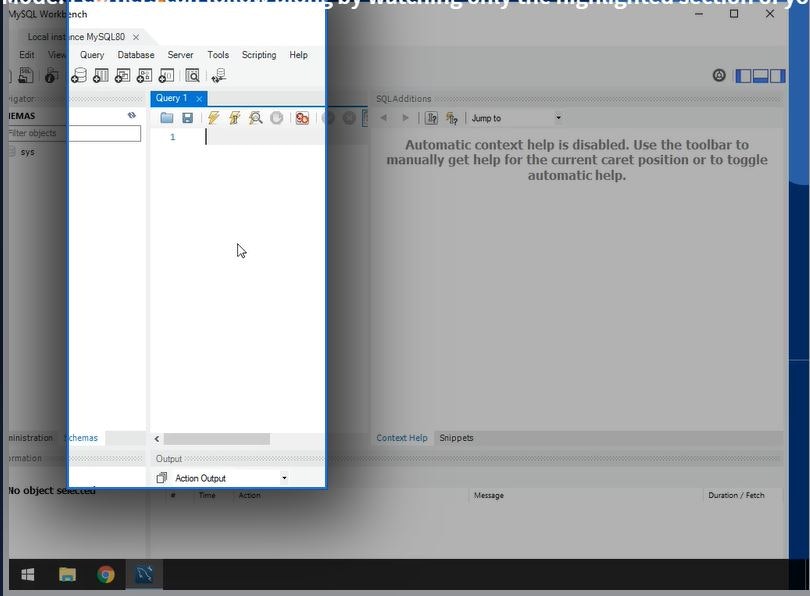
Task: Open the Windows Start menu
Action: point(28,574)
